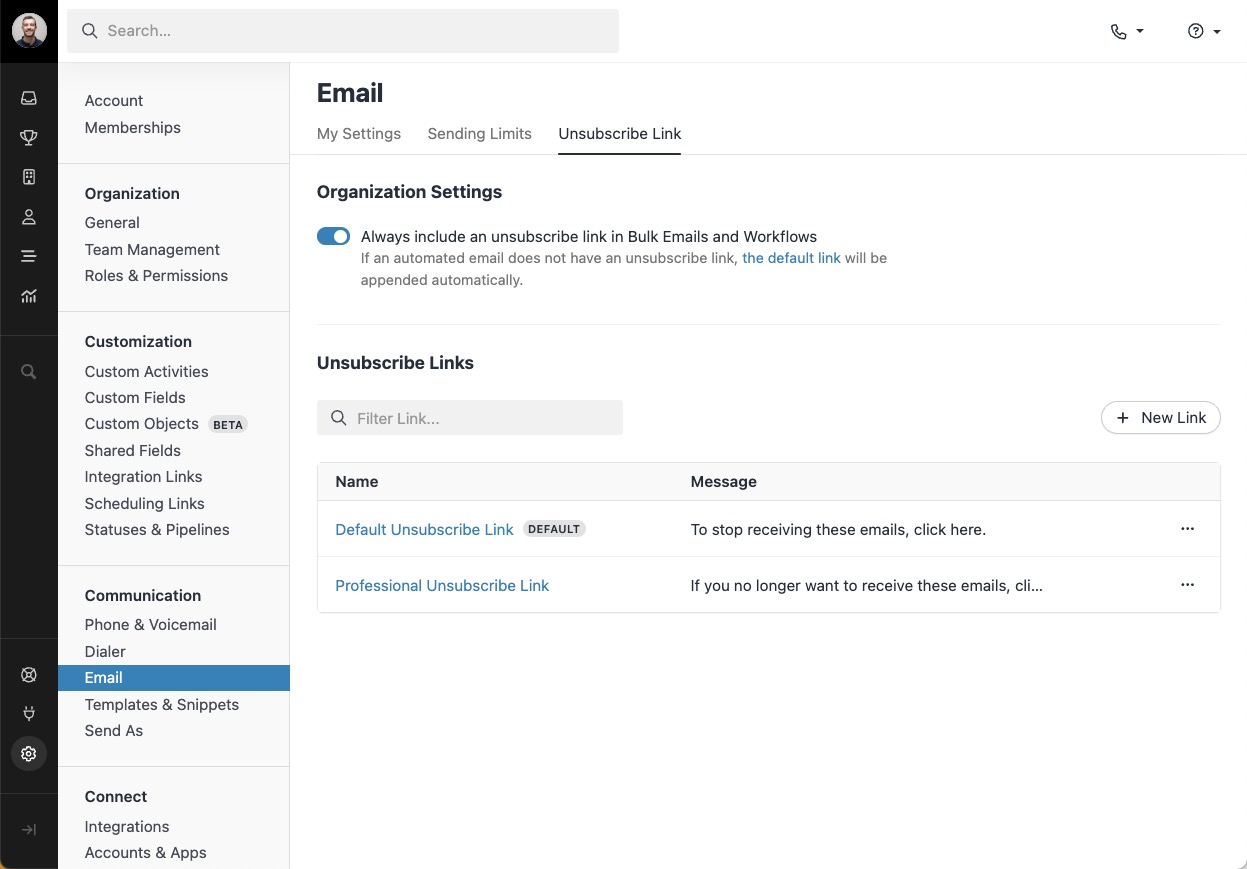The image size is (1247, 869).
Task: Open Opportunities trophy icon
Action: click(29, 138)
